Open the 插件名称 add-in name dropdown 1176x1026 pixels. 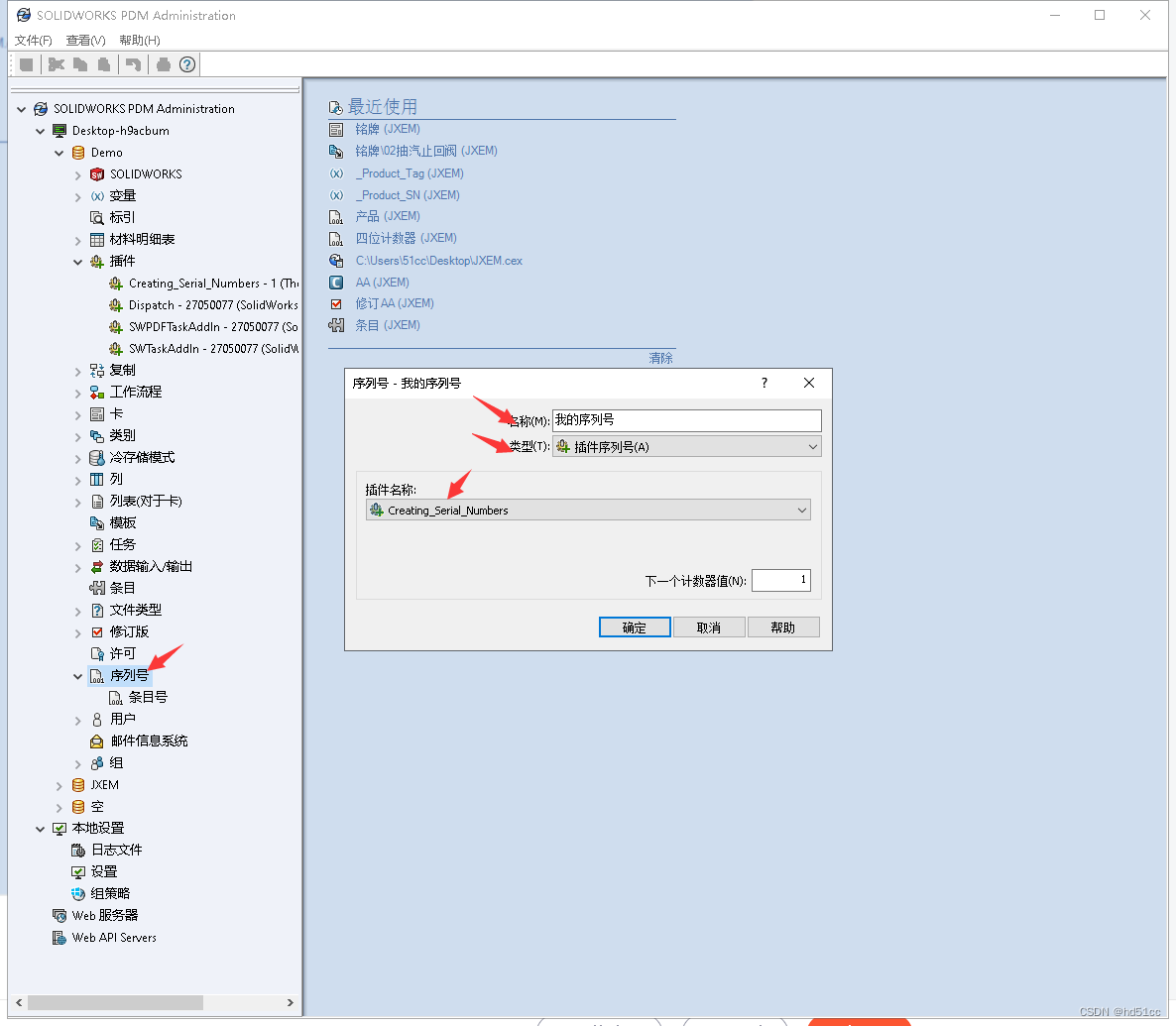tap(588, 510)
